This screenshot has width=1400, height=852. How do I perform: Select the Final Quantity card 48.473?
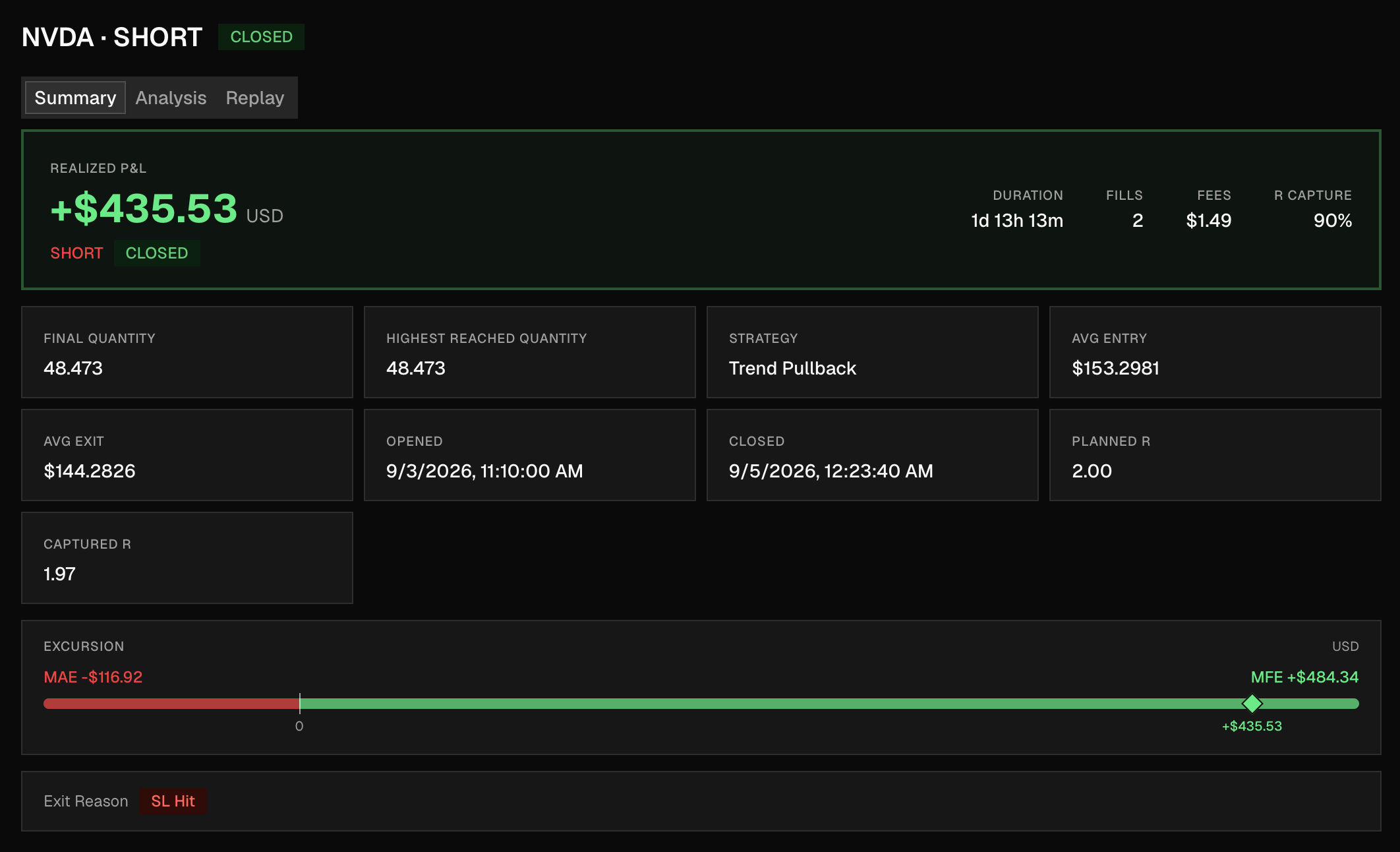187,352
